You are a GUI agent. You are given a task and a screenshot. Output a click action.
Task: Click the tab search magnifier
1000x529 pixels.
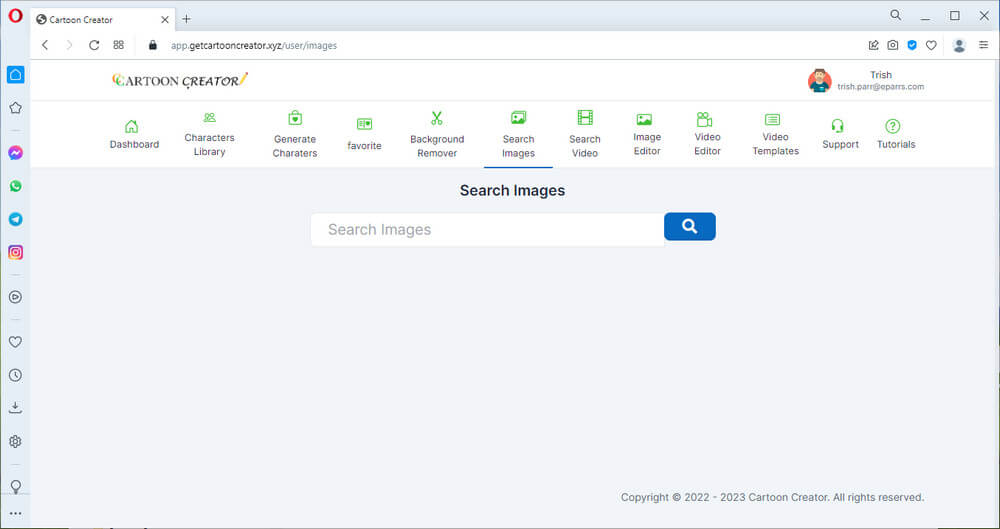(896, 15)
